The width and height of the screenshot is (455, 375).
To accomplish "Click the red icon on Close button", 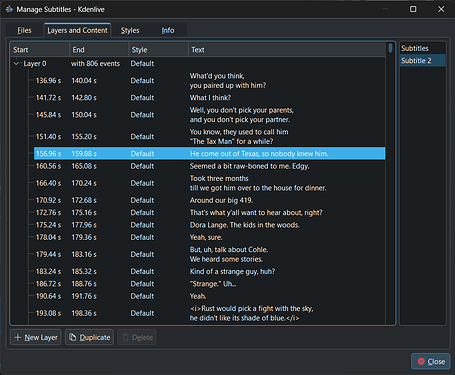I will [421, 361].
